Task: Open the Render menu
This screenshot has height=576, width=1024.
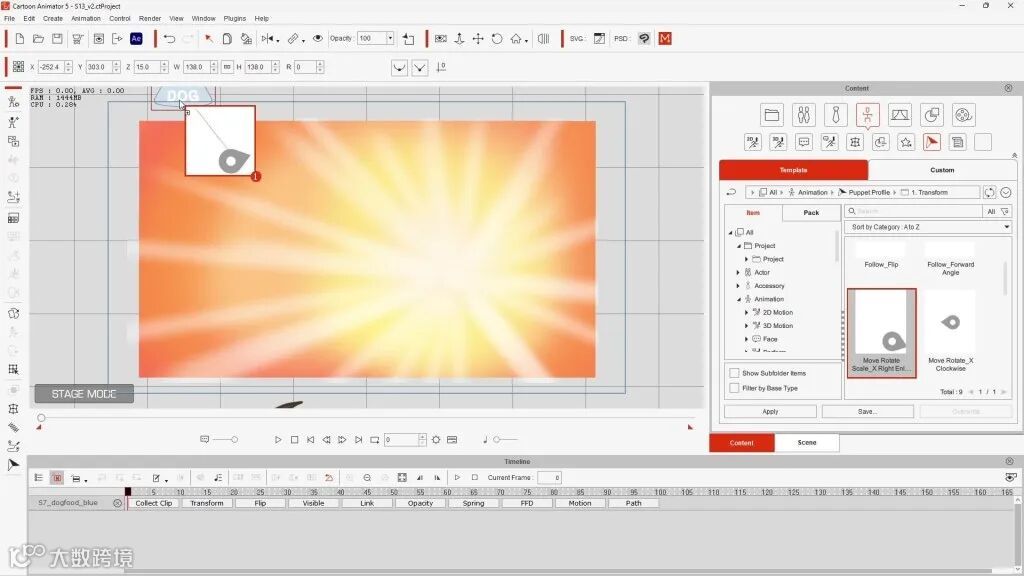Action: click(150, 18)
